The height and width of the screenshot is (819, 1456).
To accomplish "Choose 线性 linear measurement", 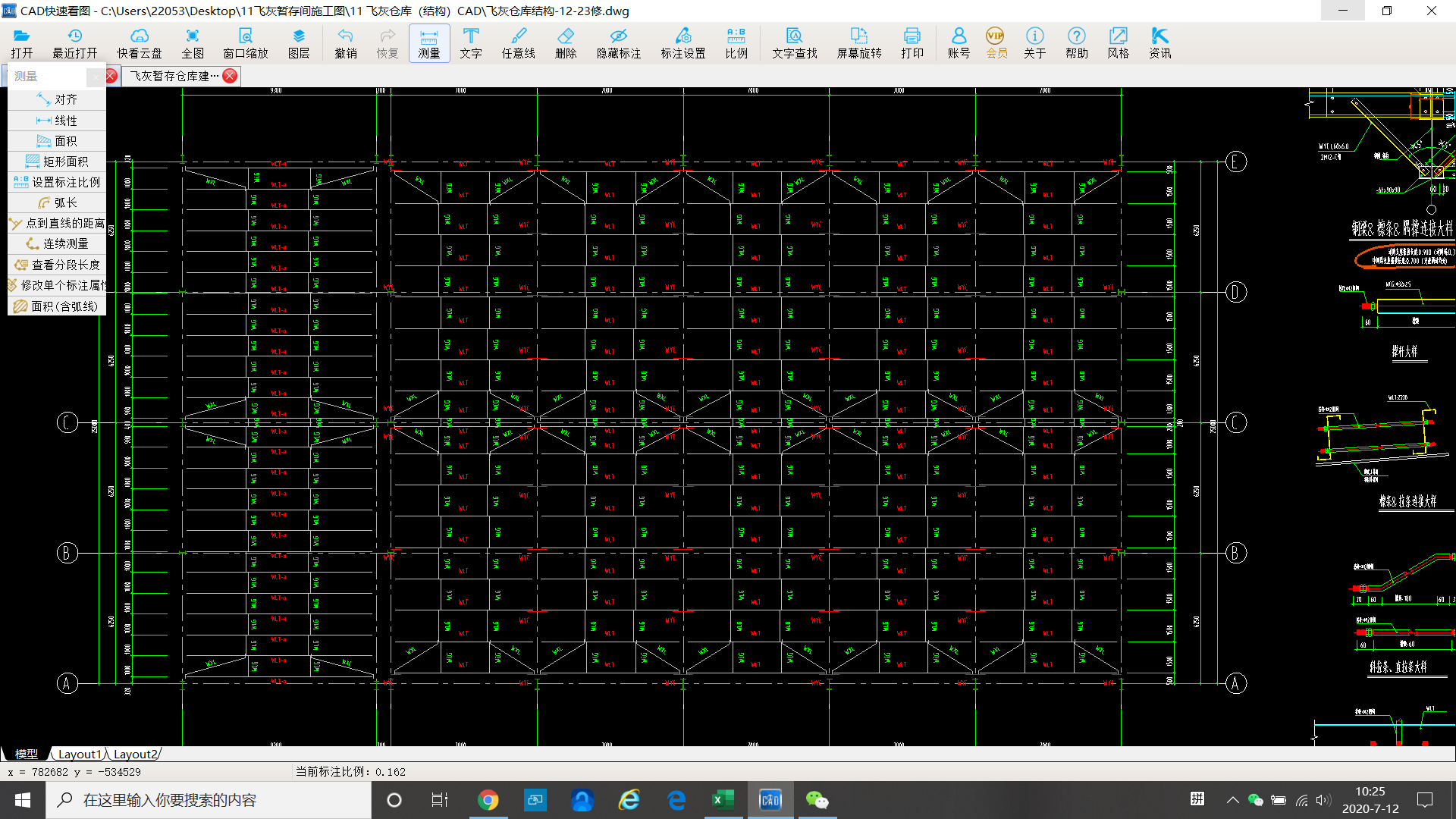I will [x=57, y=121].
